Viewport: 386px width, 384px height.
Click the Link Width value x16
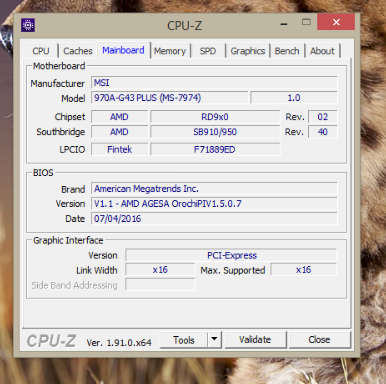click(x=160, y=270)
